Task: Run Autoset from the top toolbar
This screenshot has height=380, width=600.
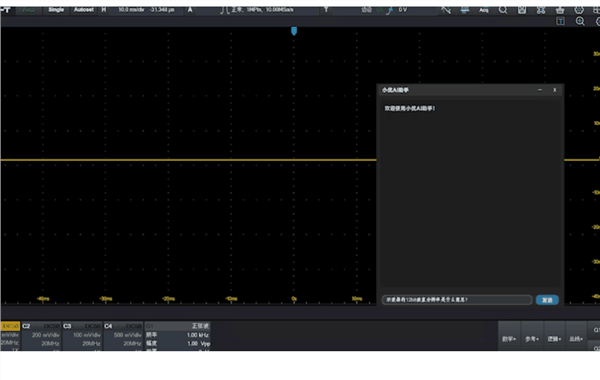Action: (83, 10)
